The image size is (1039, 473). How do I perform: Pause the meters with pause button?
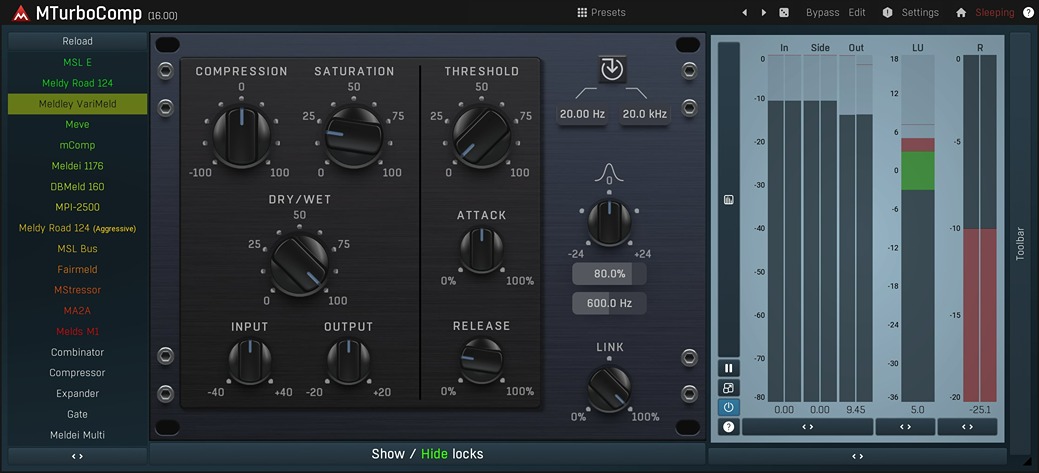coord(729,368)
